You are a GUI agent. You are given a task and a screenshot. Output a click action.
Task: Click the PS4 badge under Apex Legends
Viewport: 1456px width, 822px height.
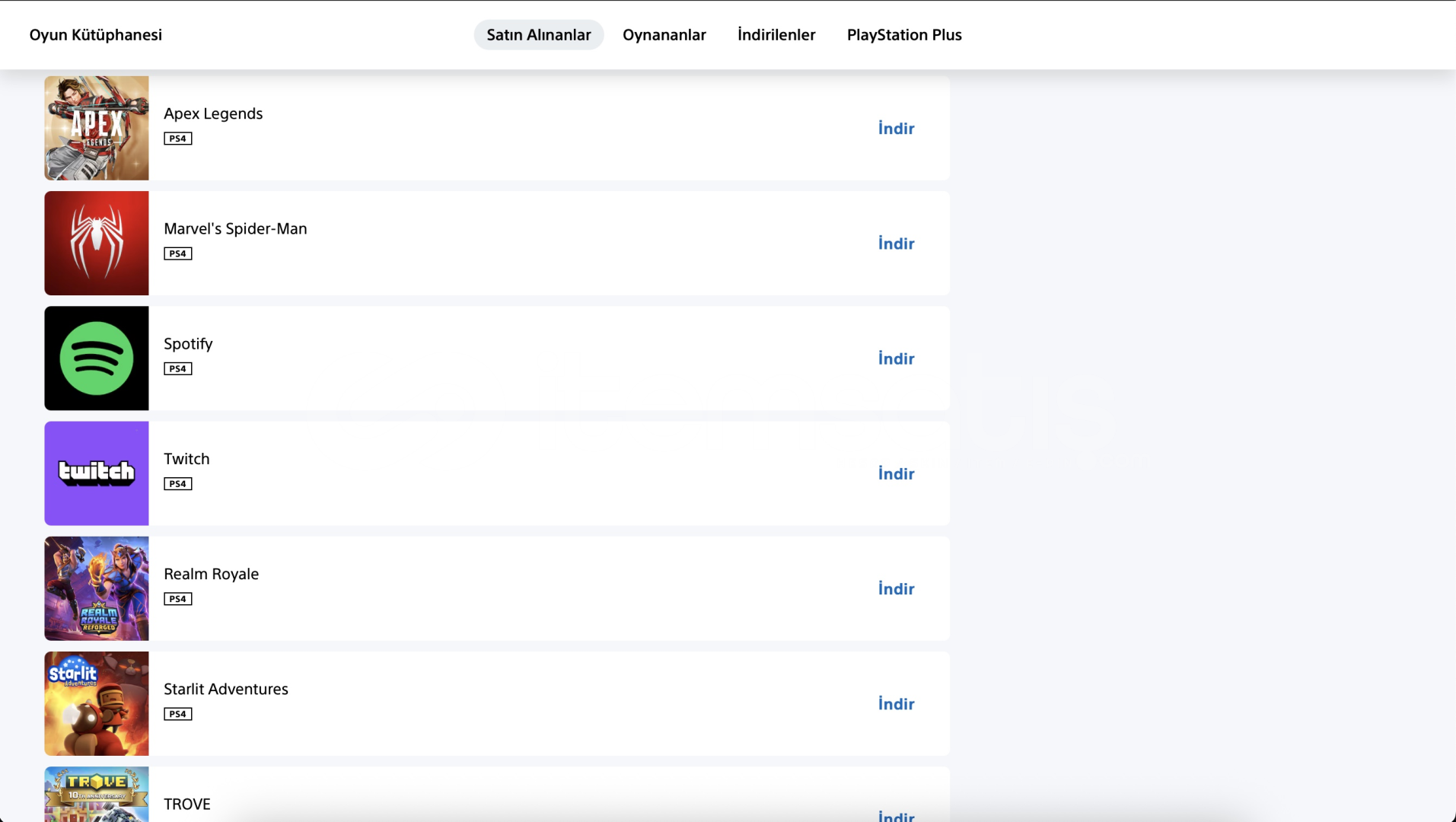point(178,139)
